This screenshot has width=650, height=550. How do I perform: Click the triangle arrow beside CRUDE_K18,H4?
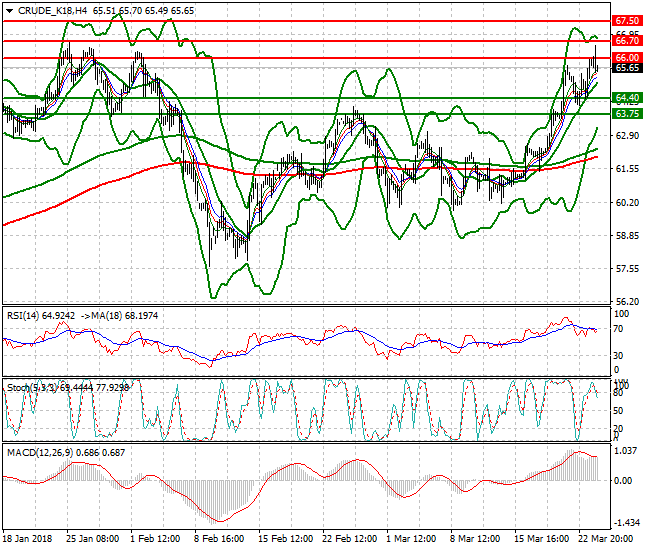click(9, 10)
